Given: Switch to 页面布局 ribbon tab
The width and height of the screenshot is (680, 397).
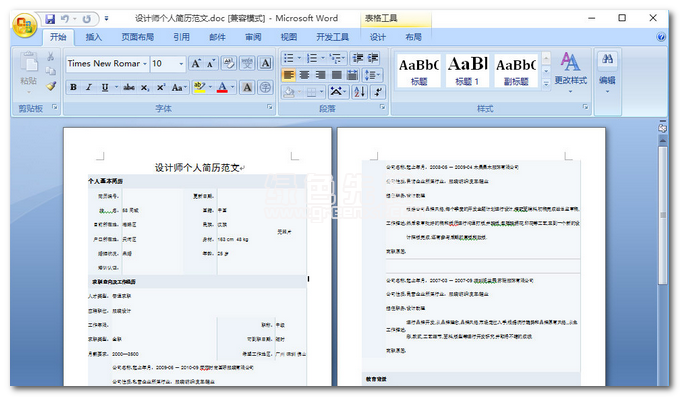Looking at the screenshot, I should tap(137, 37).
